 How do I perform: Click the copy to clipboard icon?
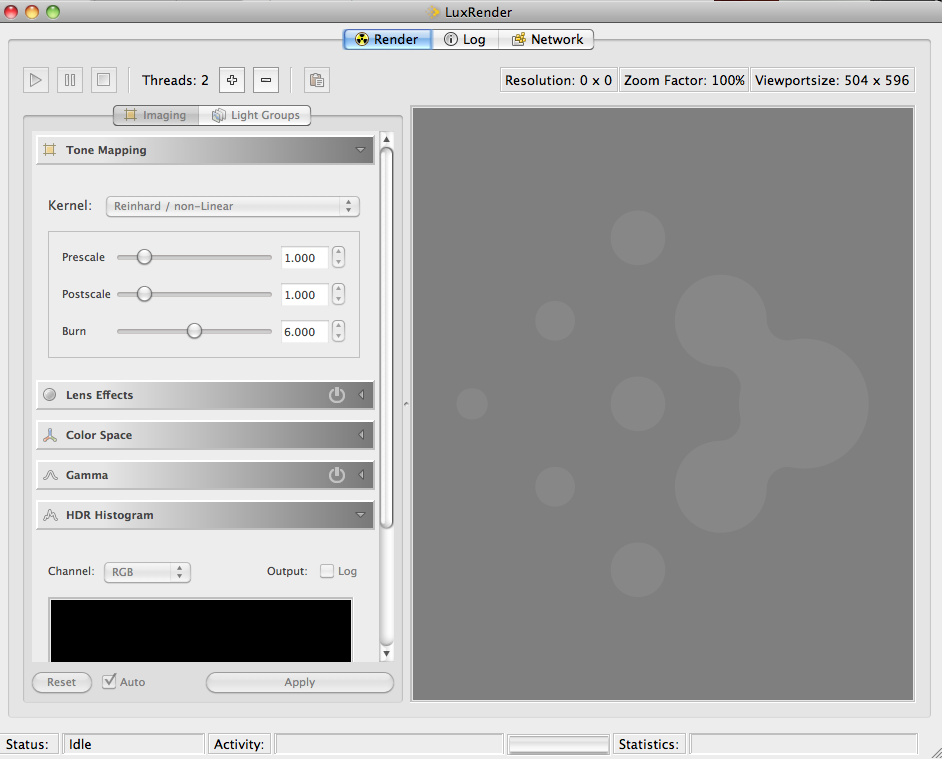pyautogui.click(x=316, y=80)
